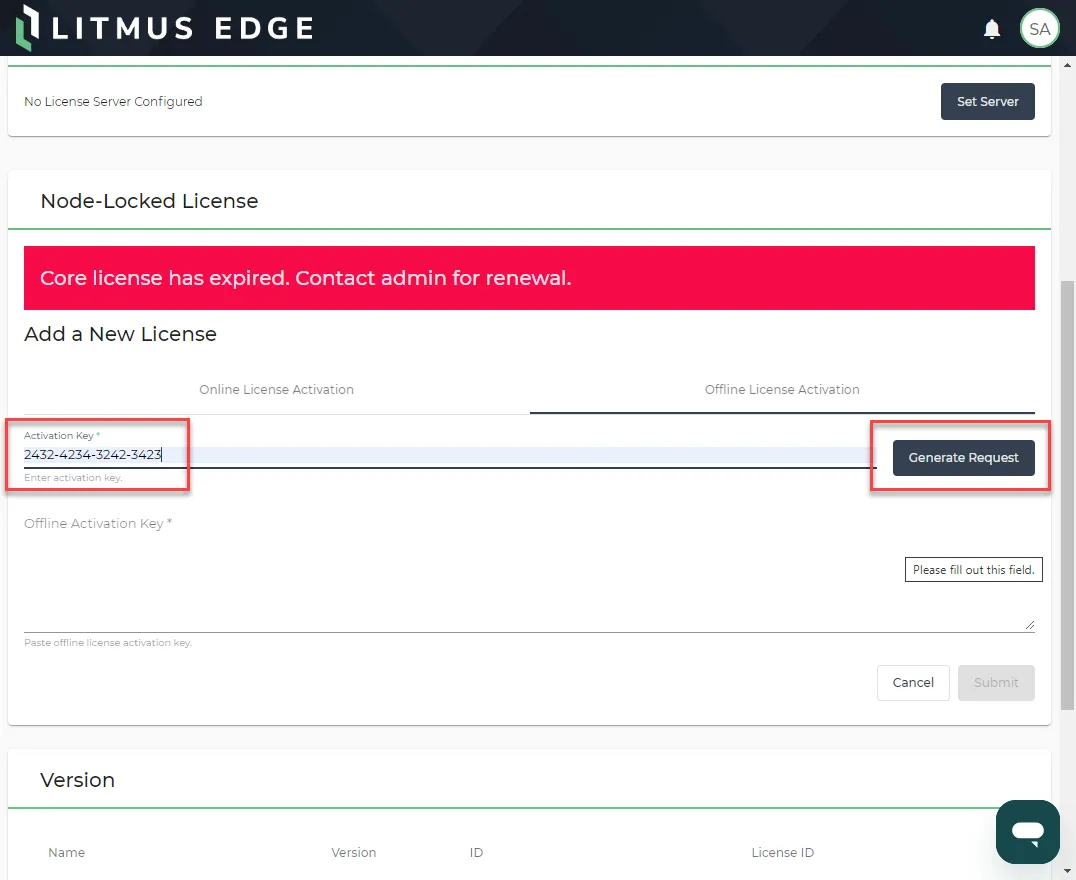1076x880 pixels.
Task: Switch to Online License Activation tab
Action: point(277,389)
